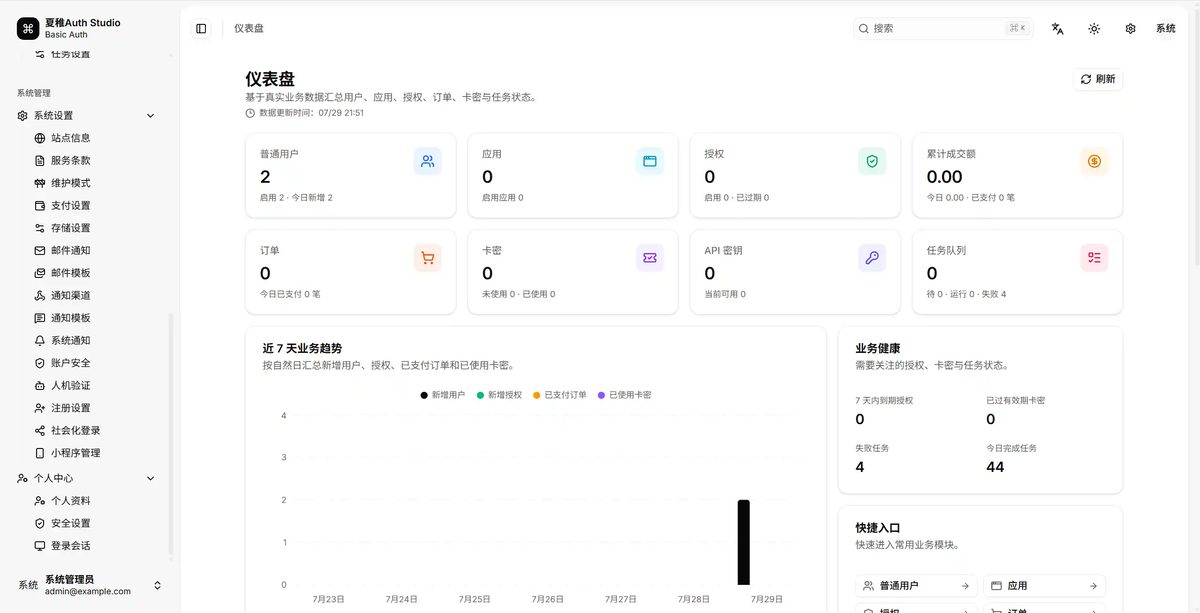Image resolution: width=1200 pixels, height=613 pixels.
Task: Click the 应用 card window icon
Action: click(650, 161)
